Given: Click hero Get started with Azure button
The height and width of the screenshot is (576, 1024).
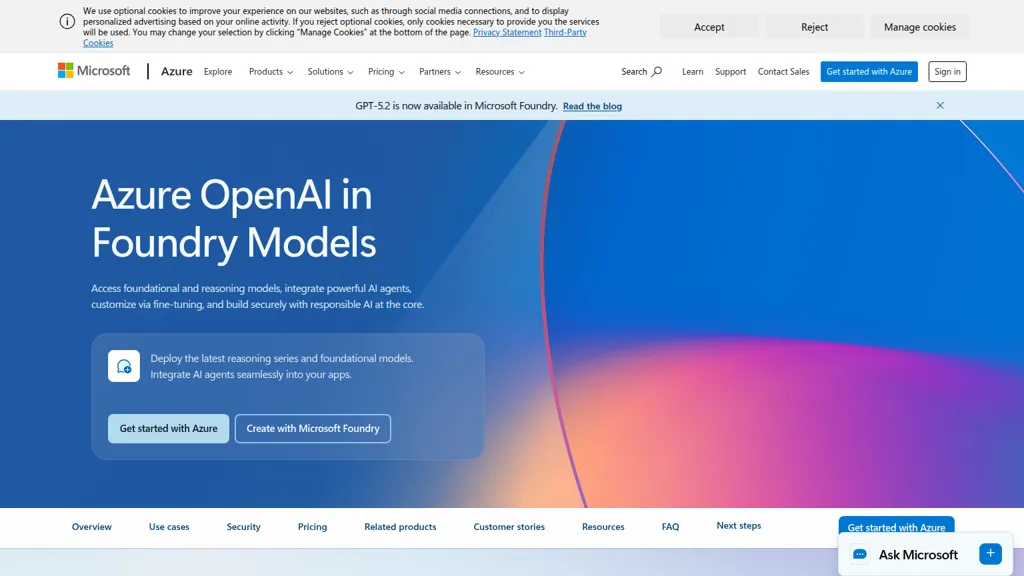Looking at the screenshot, I should (x=168, y=428).
